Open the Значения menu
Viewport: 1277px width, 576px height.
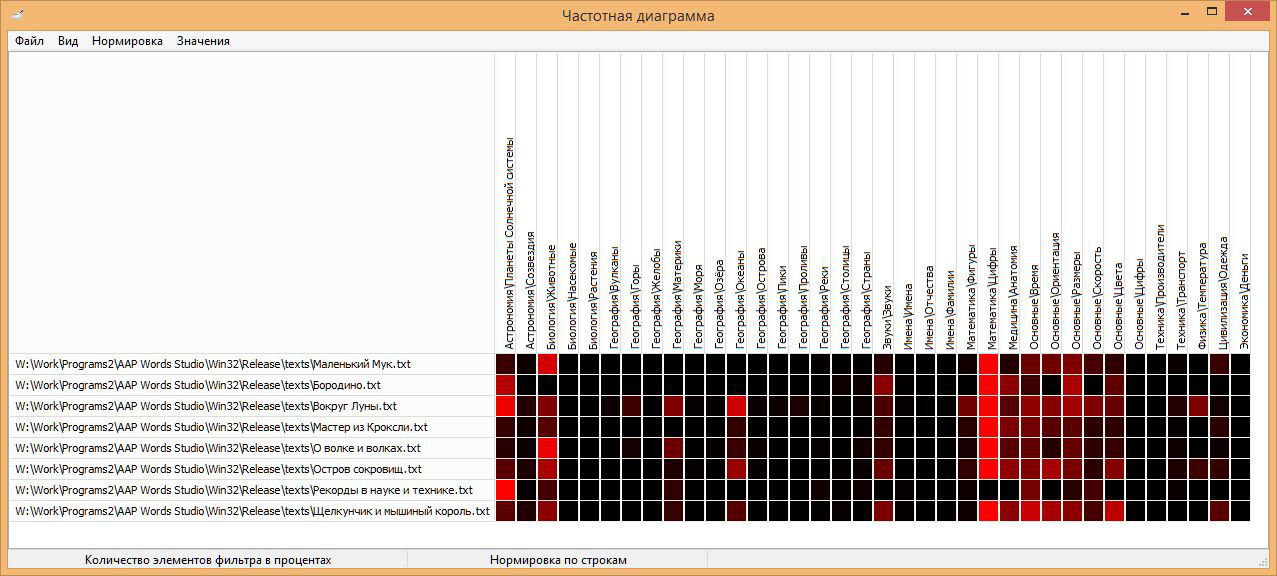point(203,41)
